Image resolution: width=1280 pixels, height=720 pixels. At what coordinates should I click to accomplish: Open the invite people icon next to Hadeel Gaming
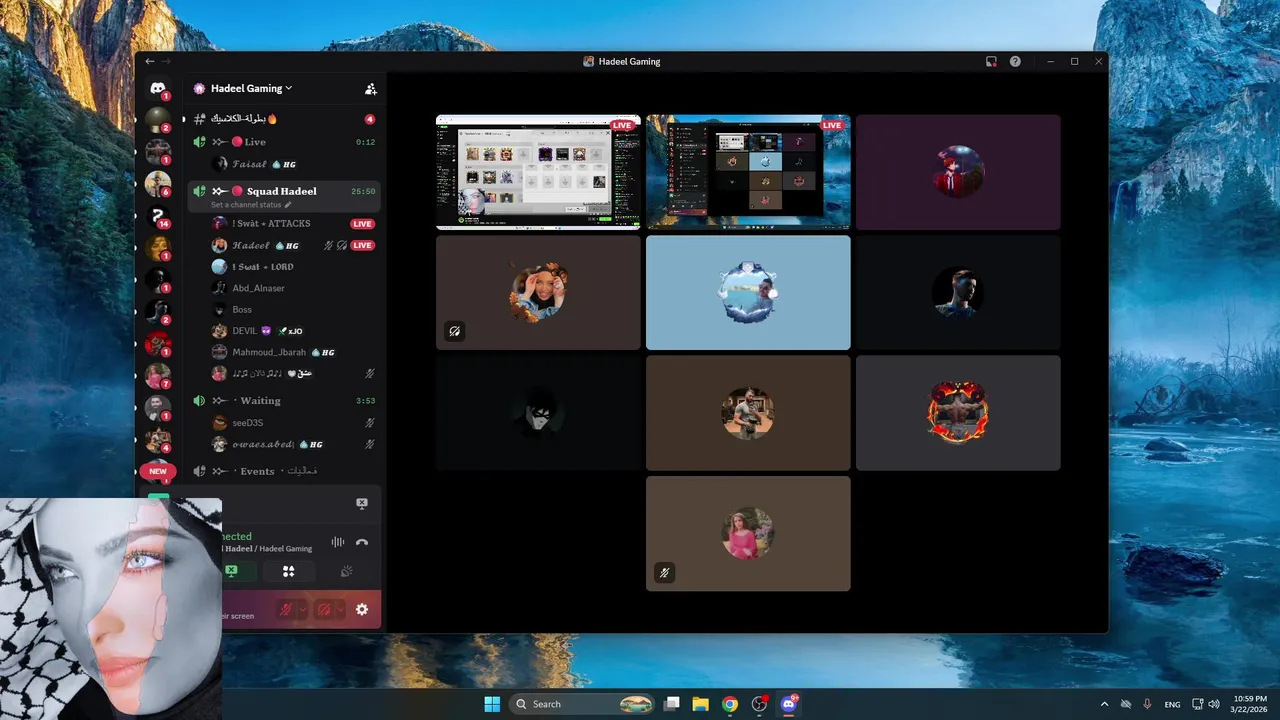pyautogui.click(x=371, y=89)
